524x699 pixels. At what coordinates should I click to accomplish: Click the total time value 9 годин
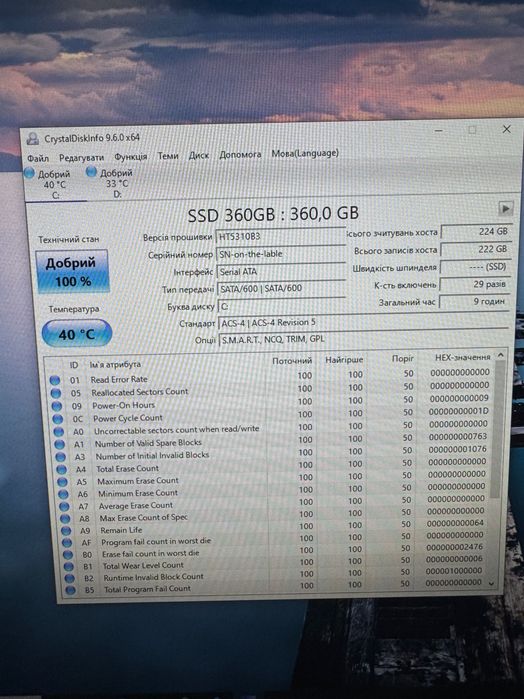(x=474, y=301)
